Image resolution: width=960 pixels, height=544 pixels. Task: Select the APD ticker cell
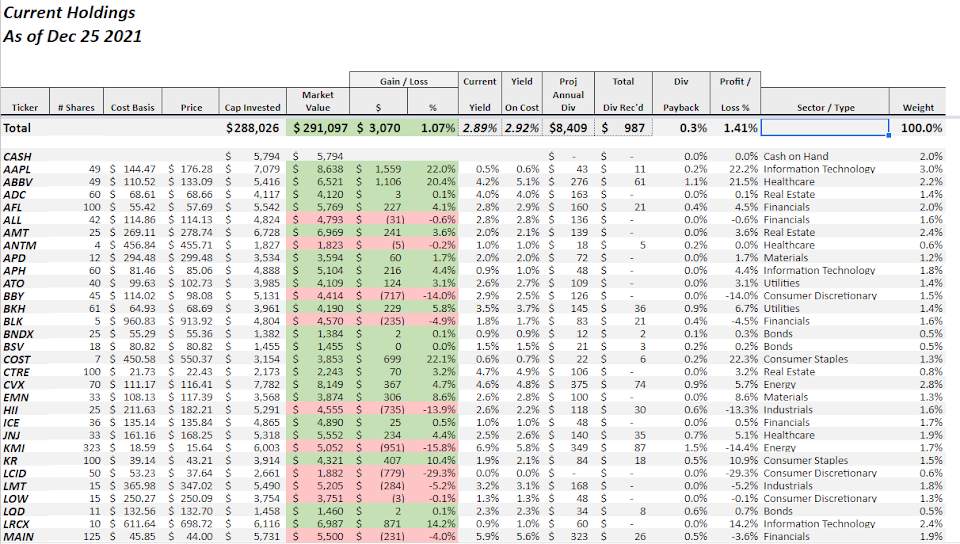(x=14, y=258)
